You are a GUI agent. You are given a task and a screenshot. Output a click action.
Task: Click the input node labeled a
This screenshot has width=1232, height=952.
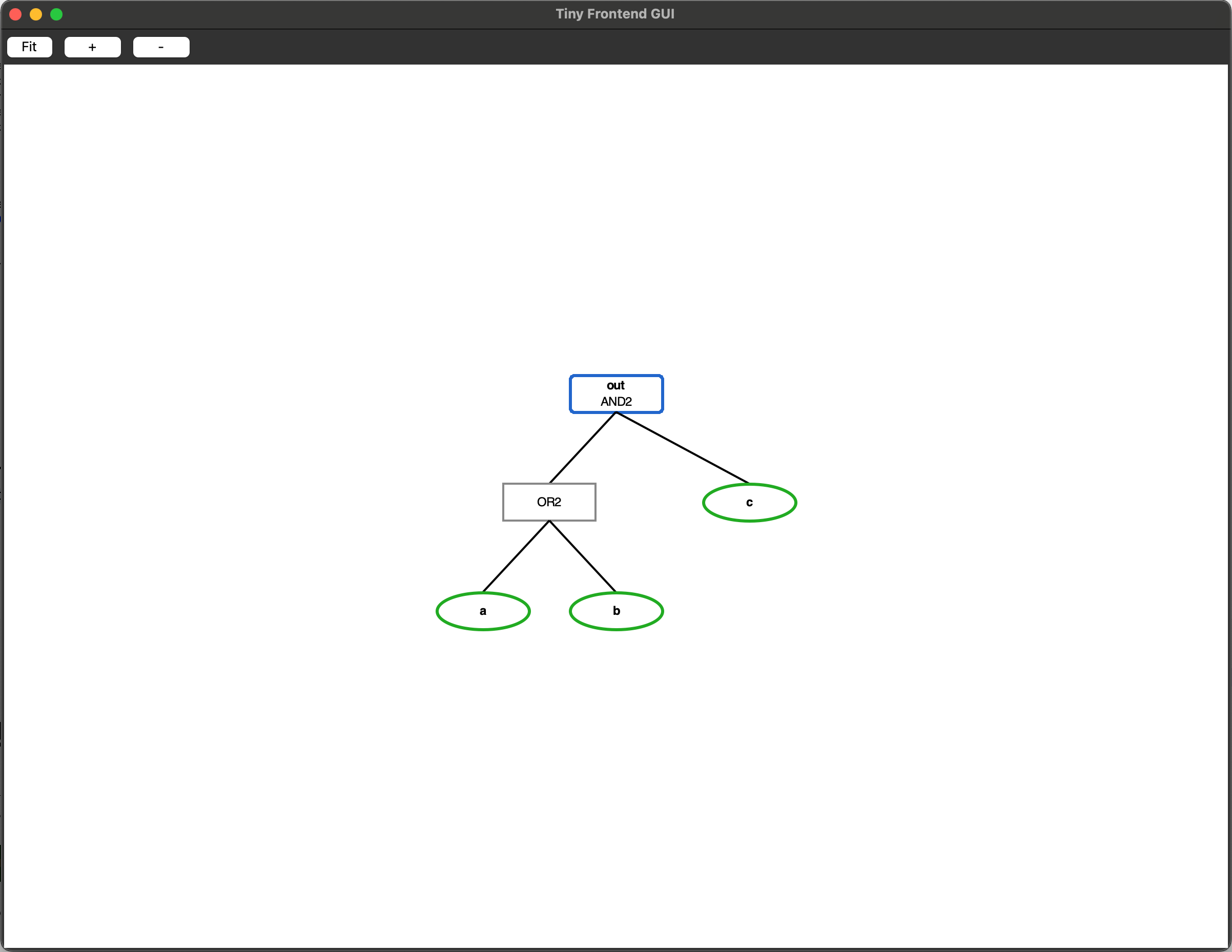pos(483,611)
